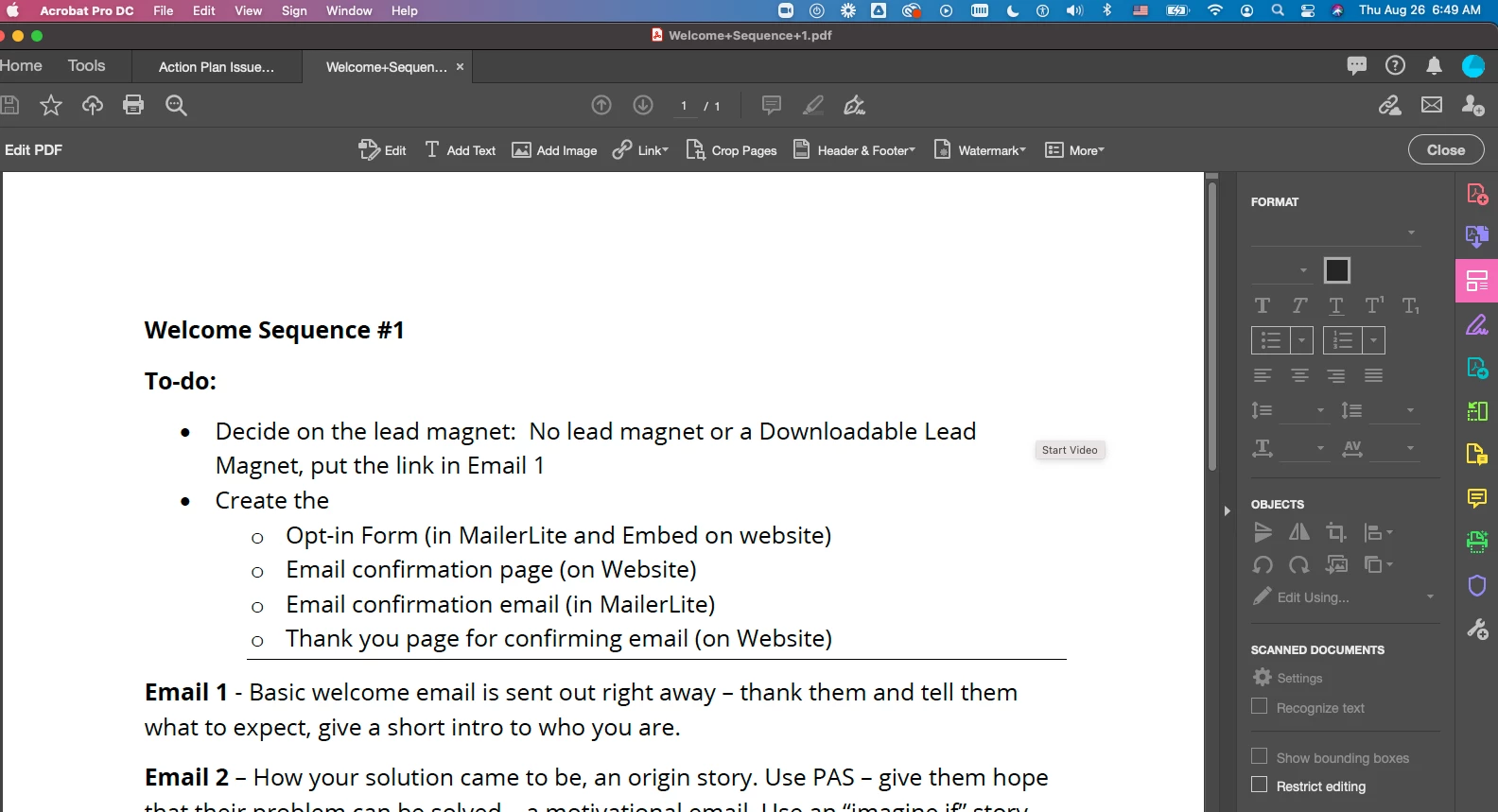Flip the object horizontally in Objects section
Viewport: 1498px width, 812px height.
pos(1299,532)
